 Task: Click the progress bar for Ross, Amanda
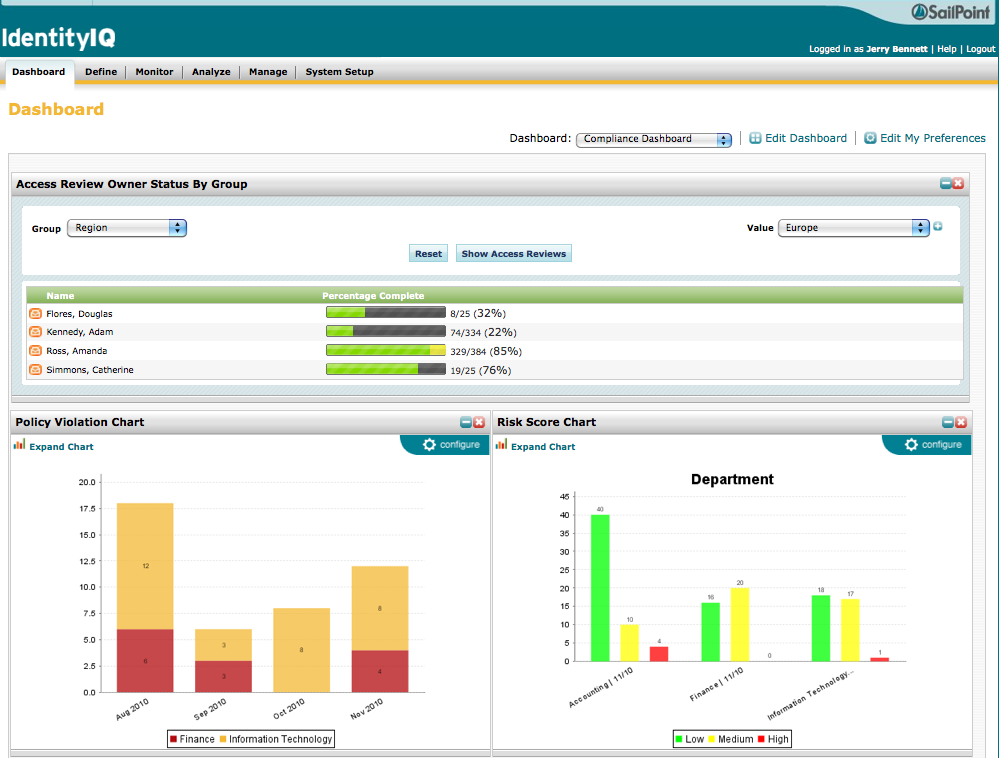(x=386, y=350)
